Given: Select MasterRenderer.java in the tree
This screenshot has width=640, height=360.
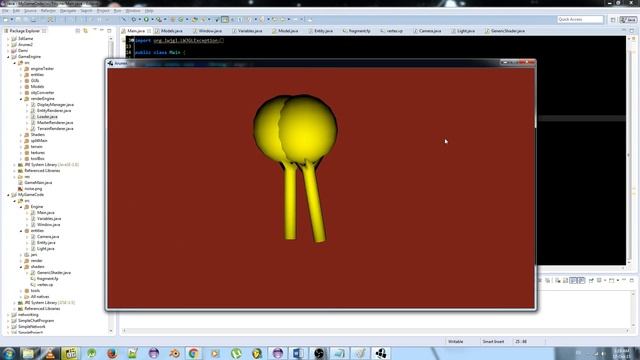Looking at the screenshot, I should click(x=55, y=123).
